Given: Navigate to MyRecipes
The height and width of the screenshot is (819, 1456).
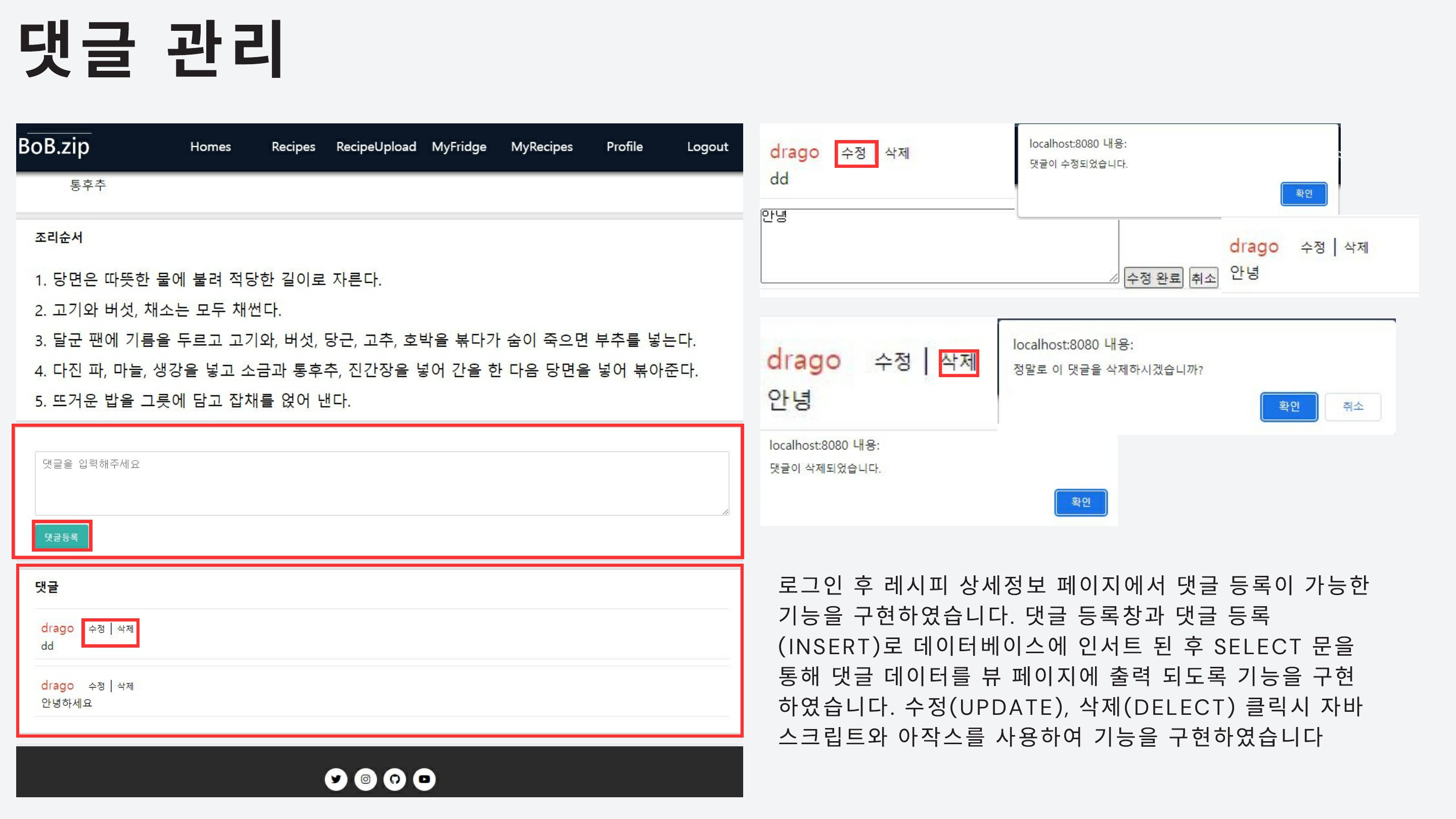Looking at the screenshot, I should coord(541,147).
